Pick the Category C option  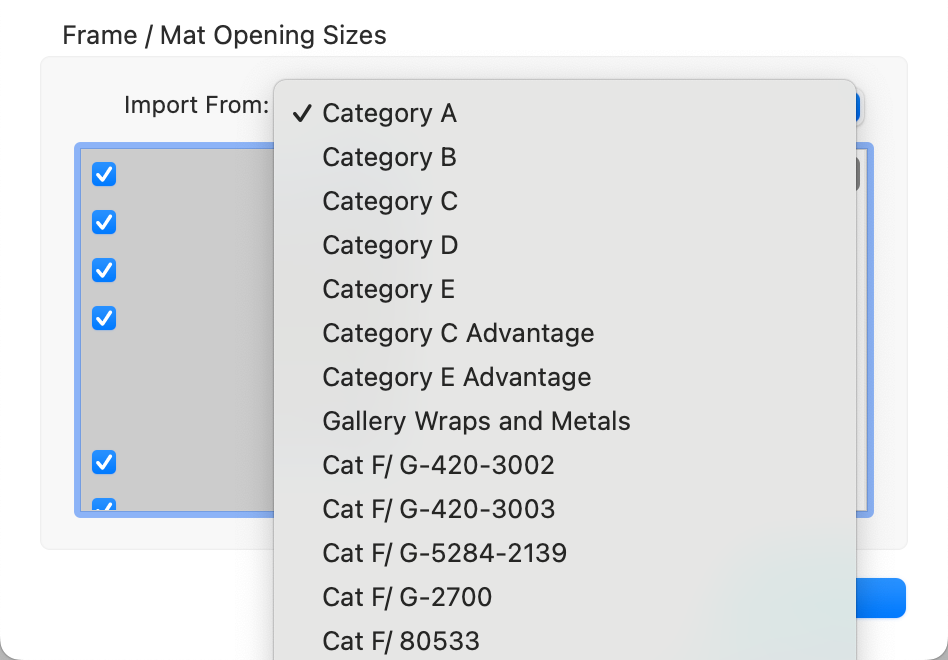pos(389,202)
